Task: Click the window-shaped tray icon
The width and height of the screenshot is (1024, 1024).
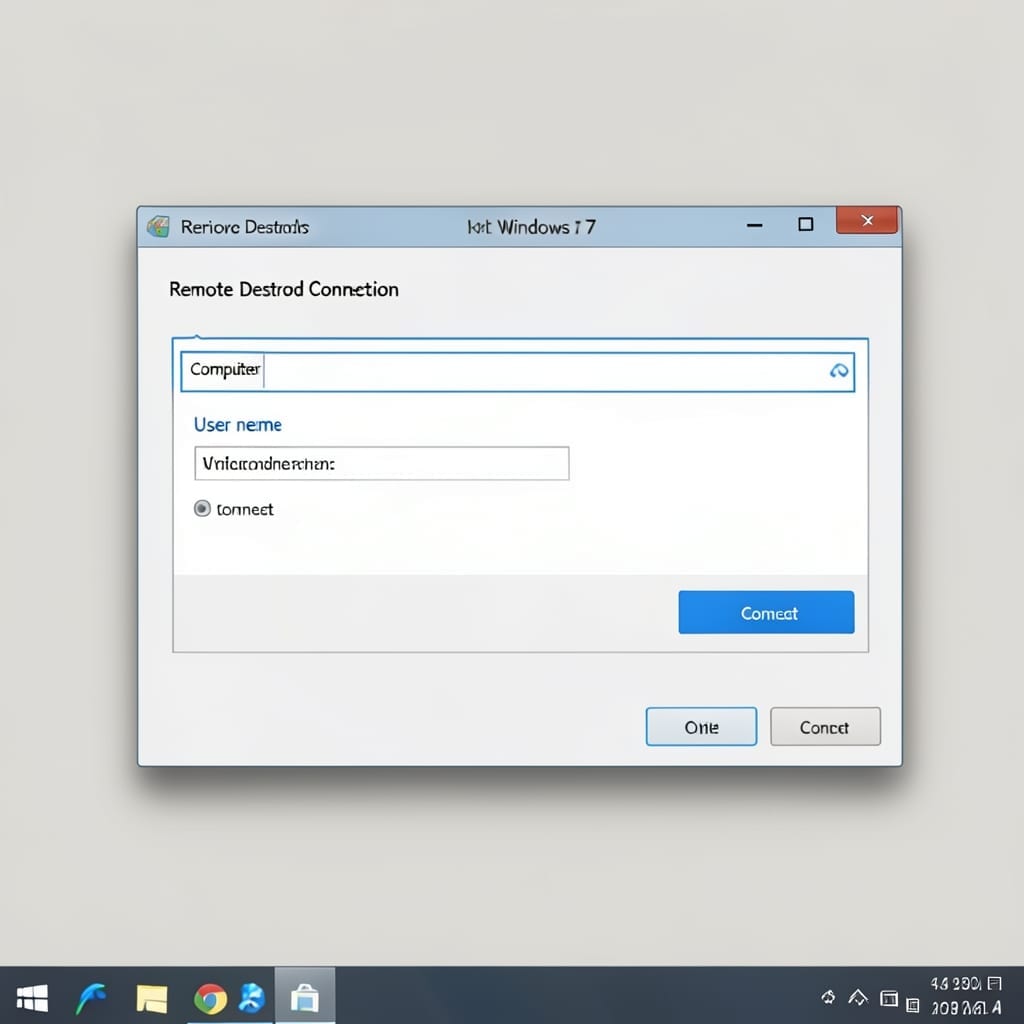Action: [x=889, y=998]
